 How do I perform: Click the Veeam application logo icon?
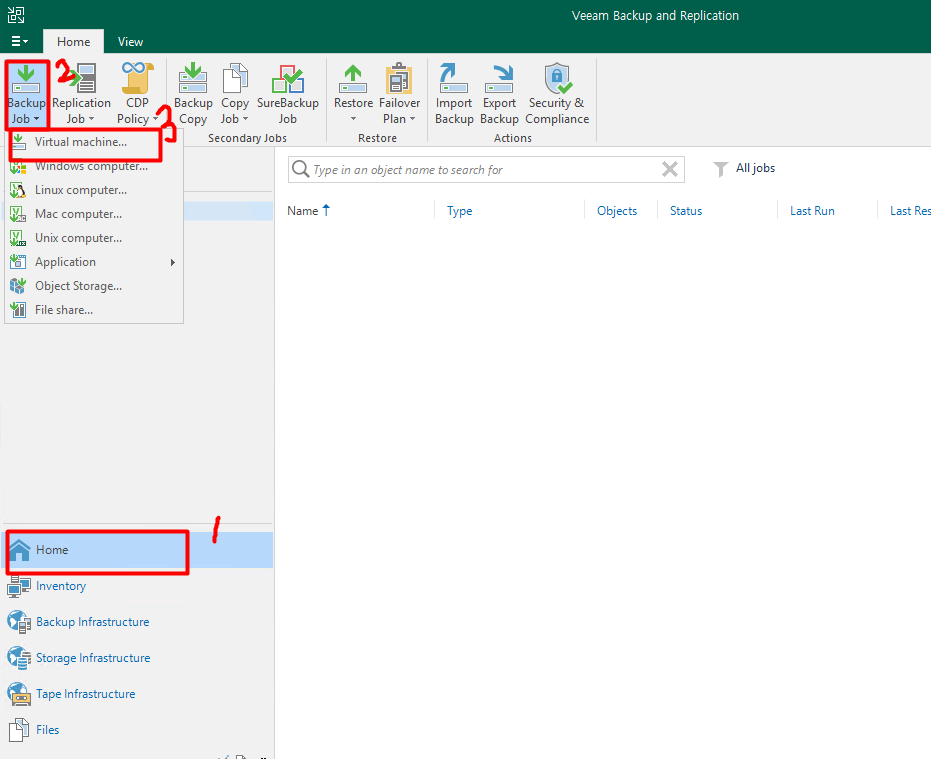(16, 15)
